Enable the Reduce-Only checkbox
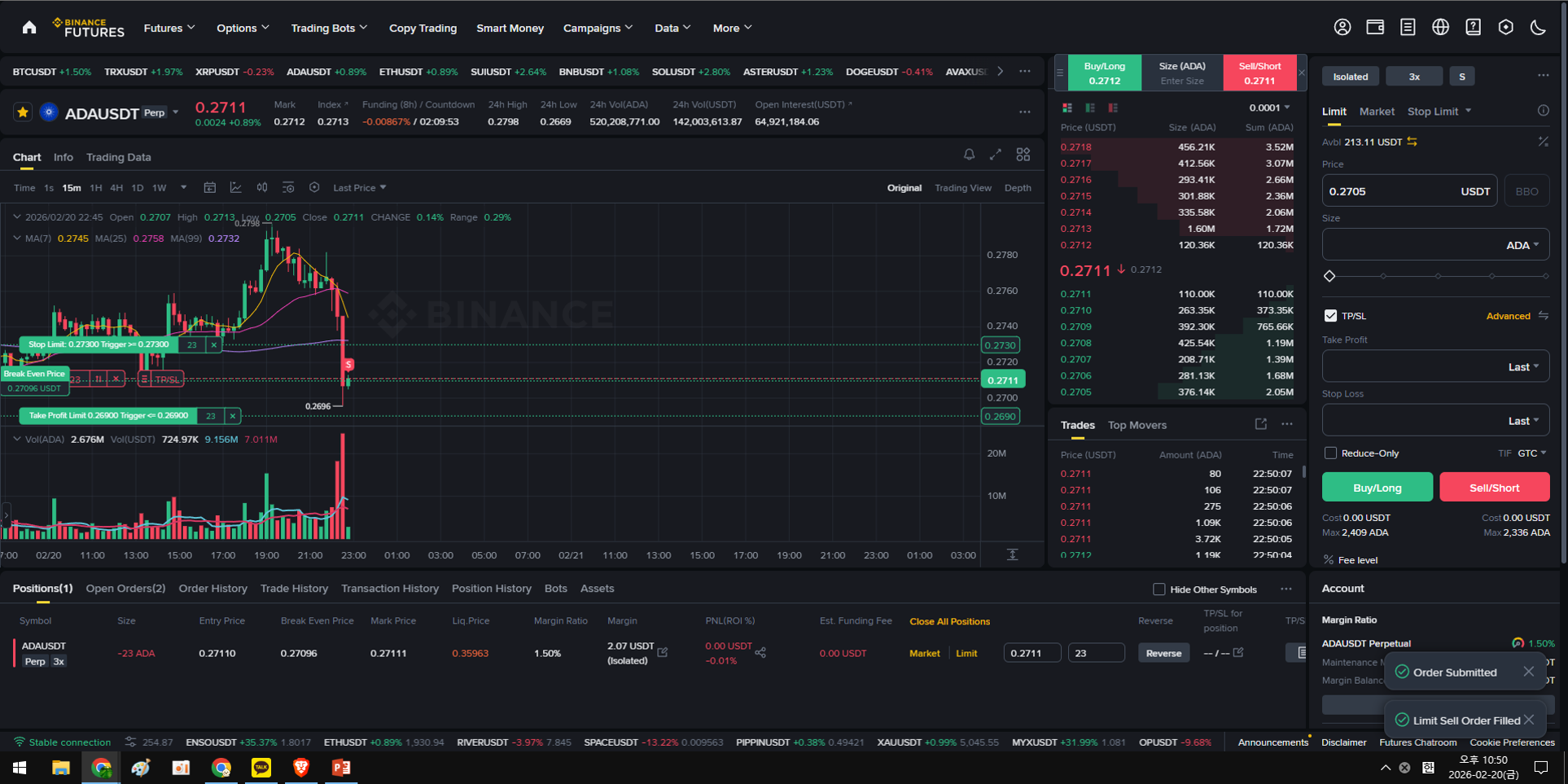Viewport: 1568px width, 784px height. coord(1330,453)
